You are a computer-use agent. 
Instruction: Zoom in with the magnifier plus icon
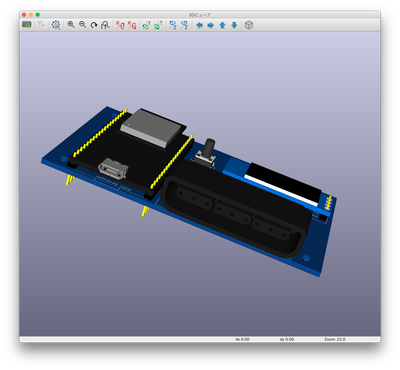71,25
